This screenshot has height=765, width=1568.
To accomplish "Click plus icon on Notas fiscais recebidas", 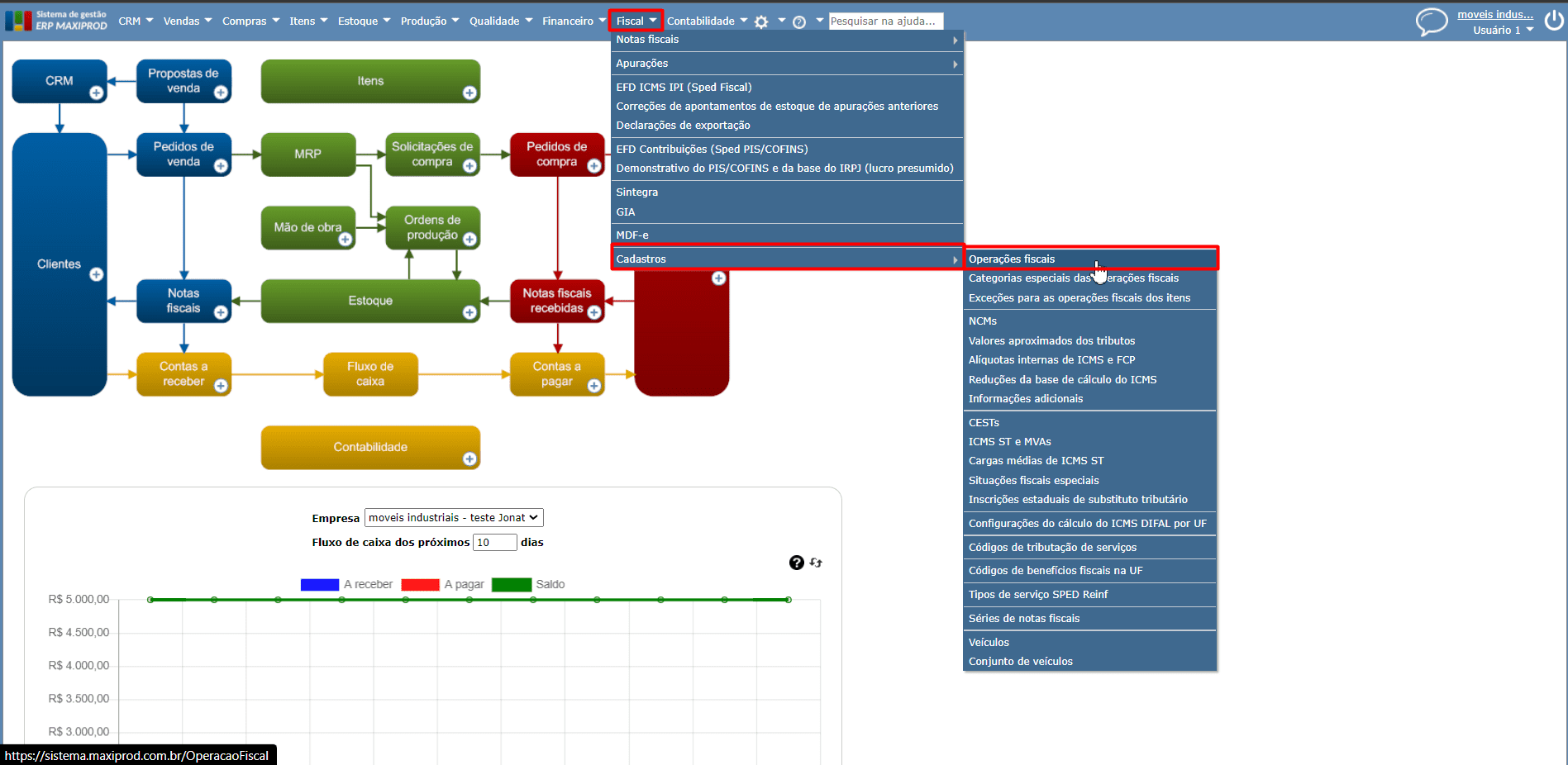I will (593, 312).
